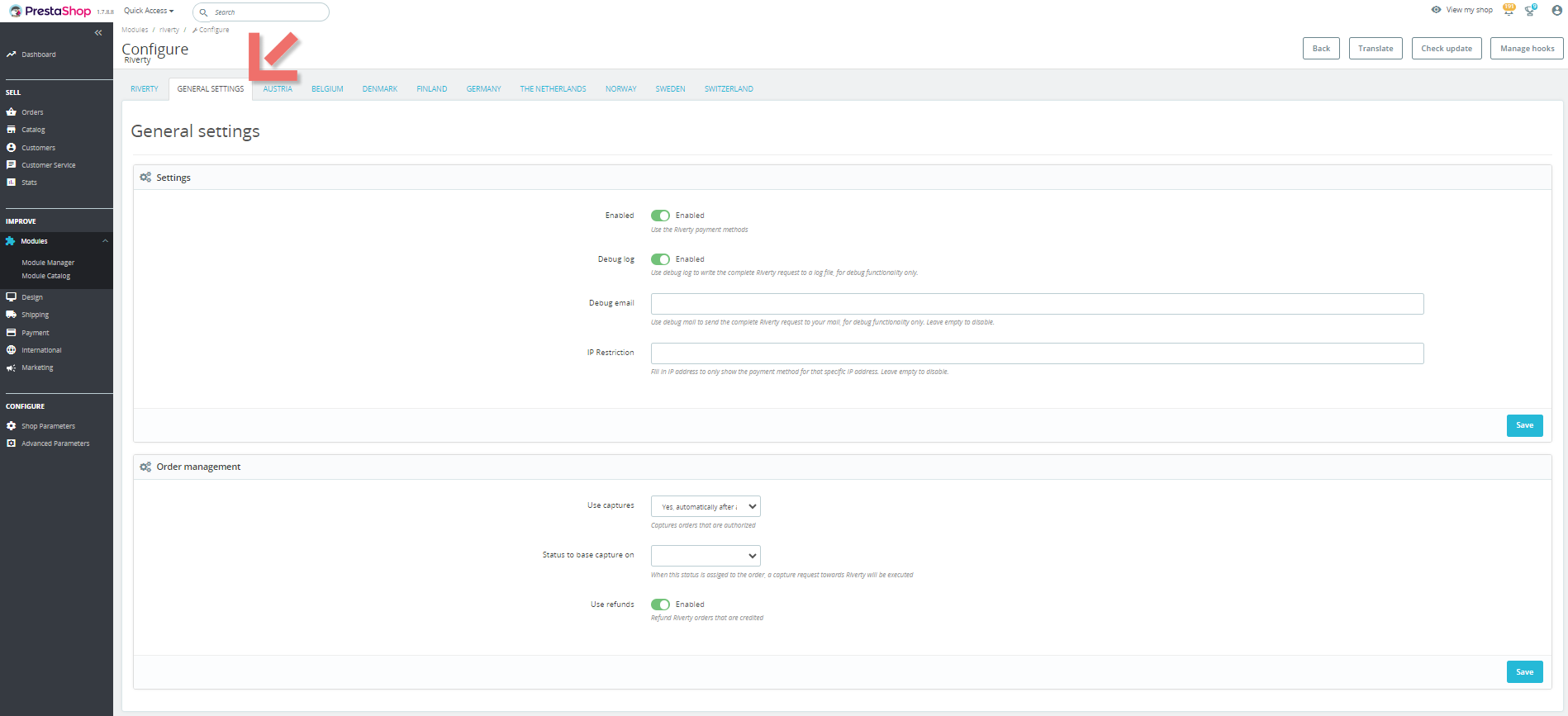1568x716 pixels.
Task: Click the Manage hooks button
Action: pos(1527,49)
